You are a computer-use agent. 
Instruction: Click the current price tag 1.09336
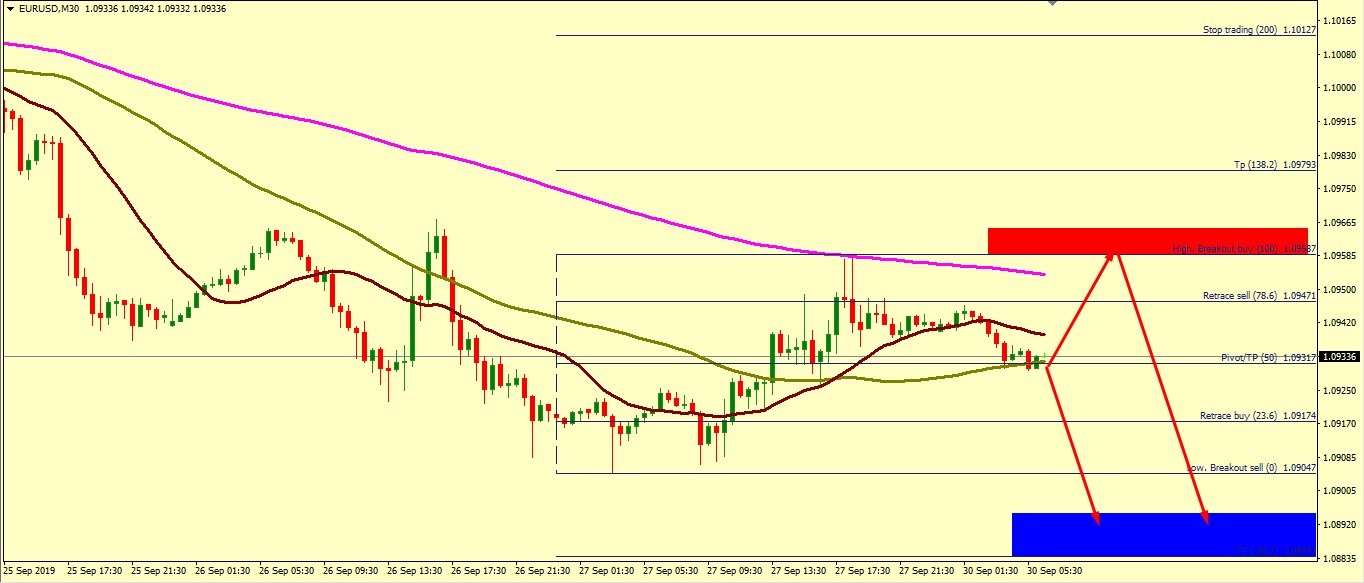pos(1339,357)
